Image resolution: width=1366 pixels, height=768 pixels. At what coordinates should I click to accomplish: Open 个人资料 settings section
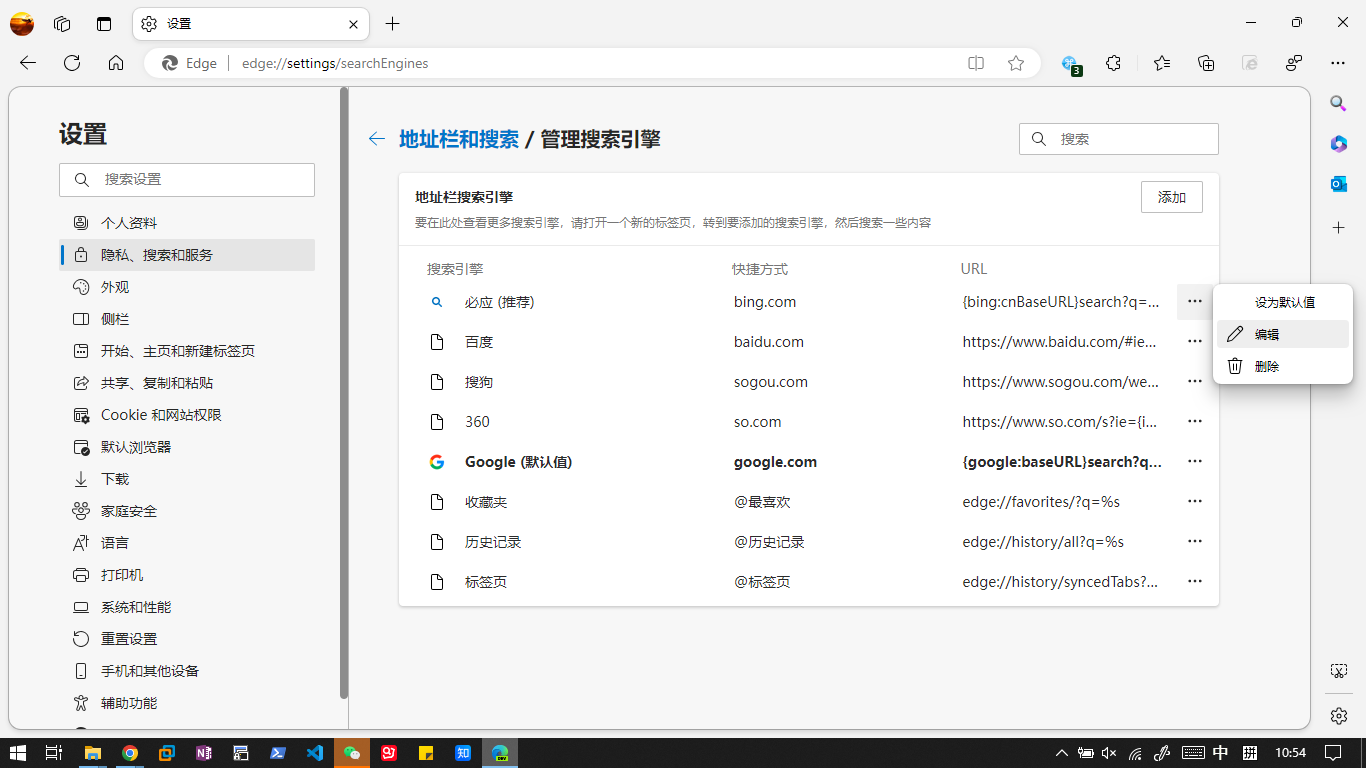[187, 223]
